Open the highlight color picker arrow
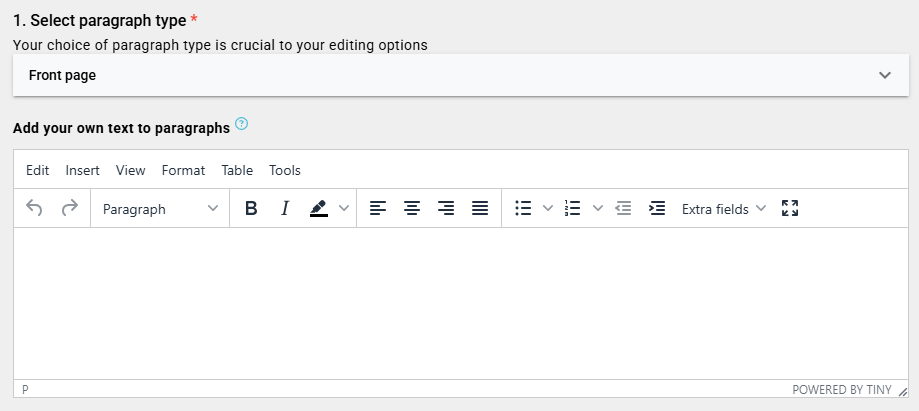The width and height of the screenshot is (919, 411). click(x=344, y=208)
